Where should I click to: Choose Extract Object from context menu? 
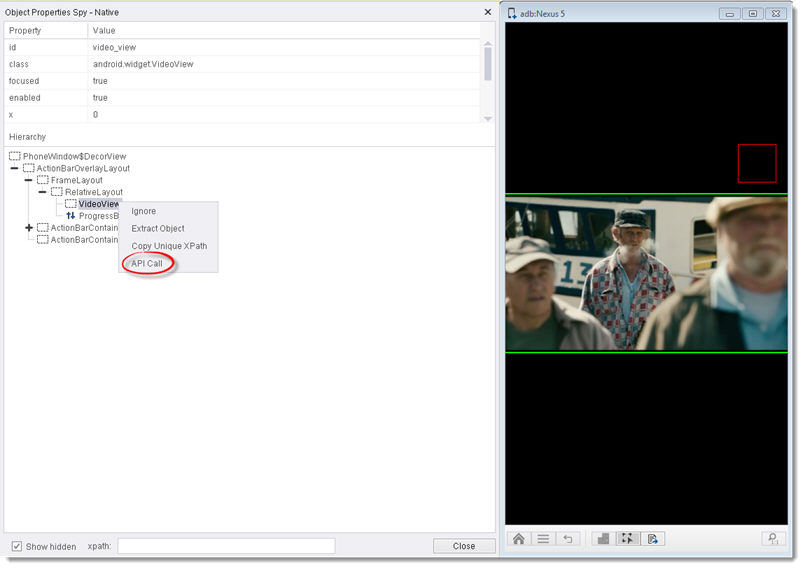coord(158,228)
